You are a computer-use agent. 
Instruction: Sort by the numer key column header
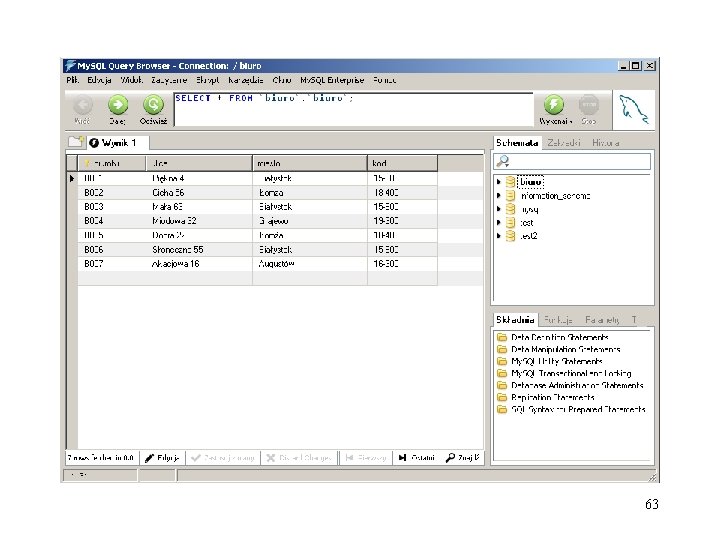[x=111, y=163]
